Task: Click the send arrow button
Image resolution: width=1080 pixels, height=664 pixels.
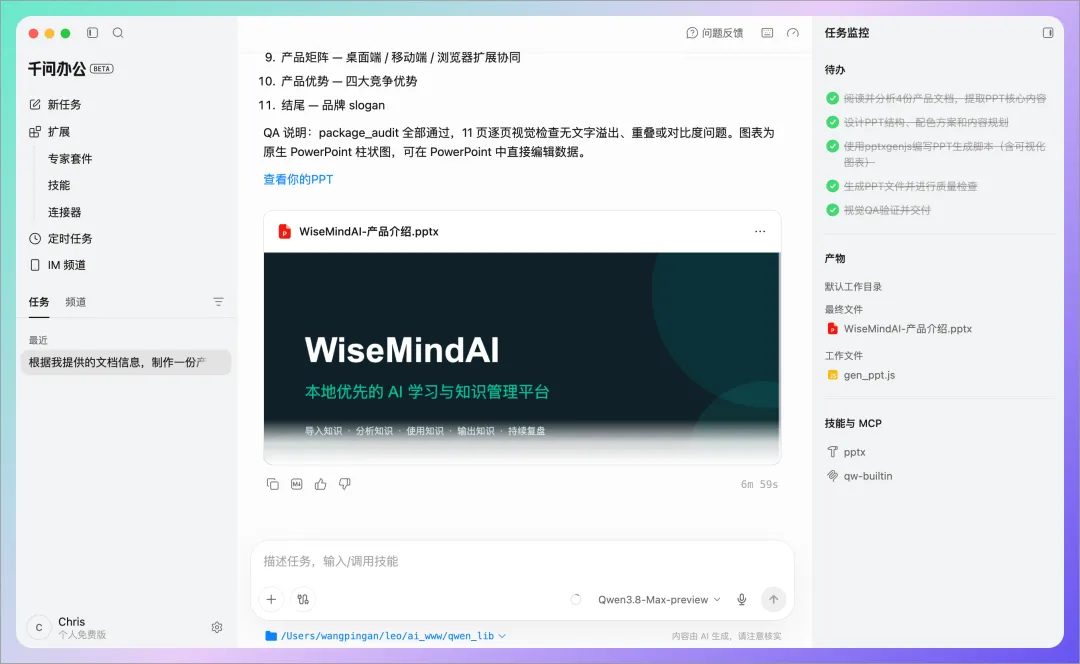Action: pos(773,599)
